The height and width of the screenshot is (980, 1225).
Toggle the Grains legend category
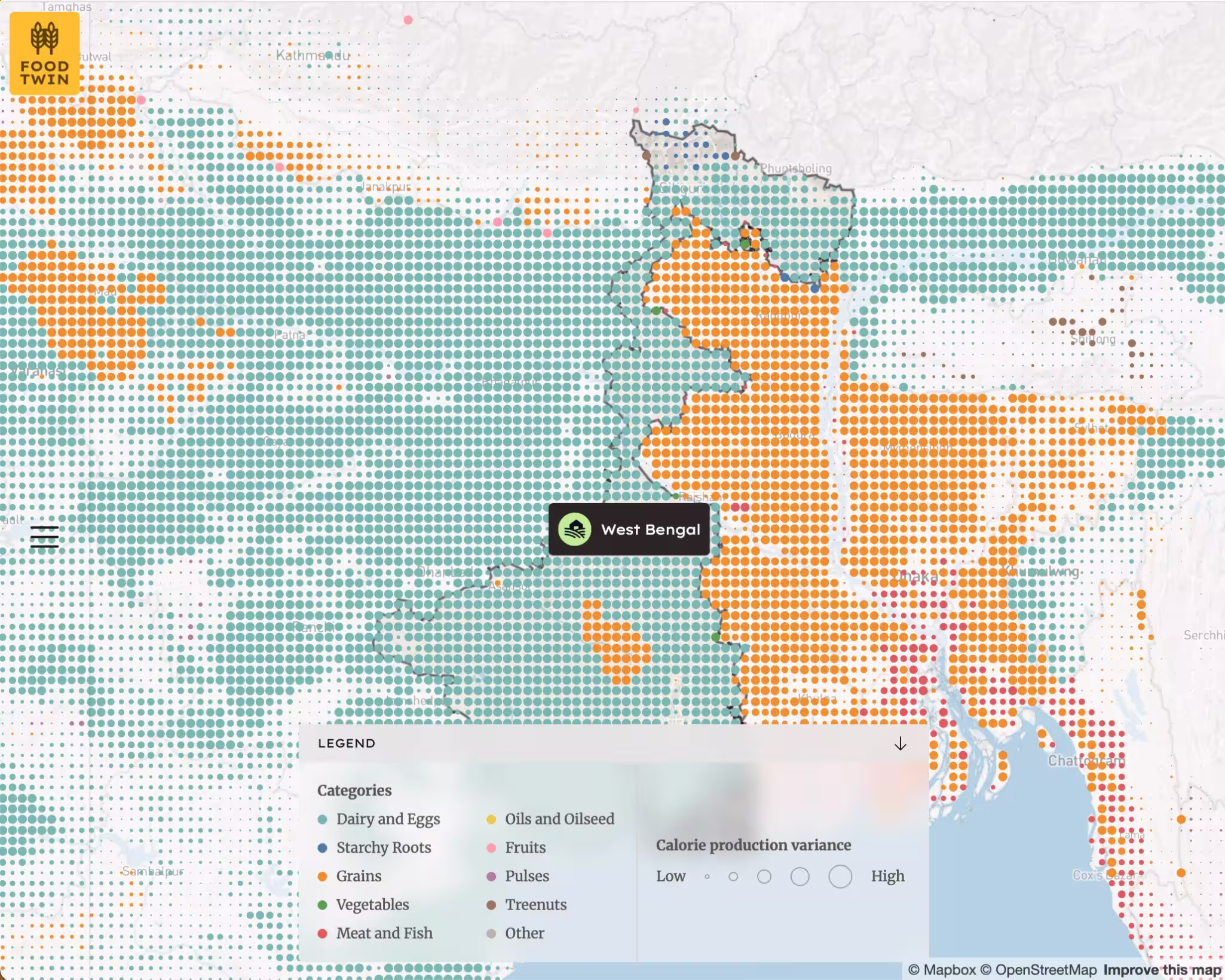coord(359,876)
